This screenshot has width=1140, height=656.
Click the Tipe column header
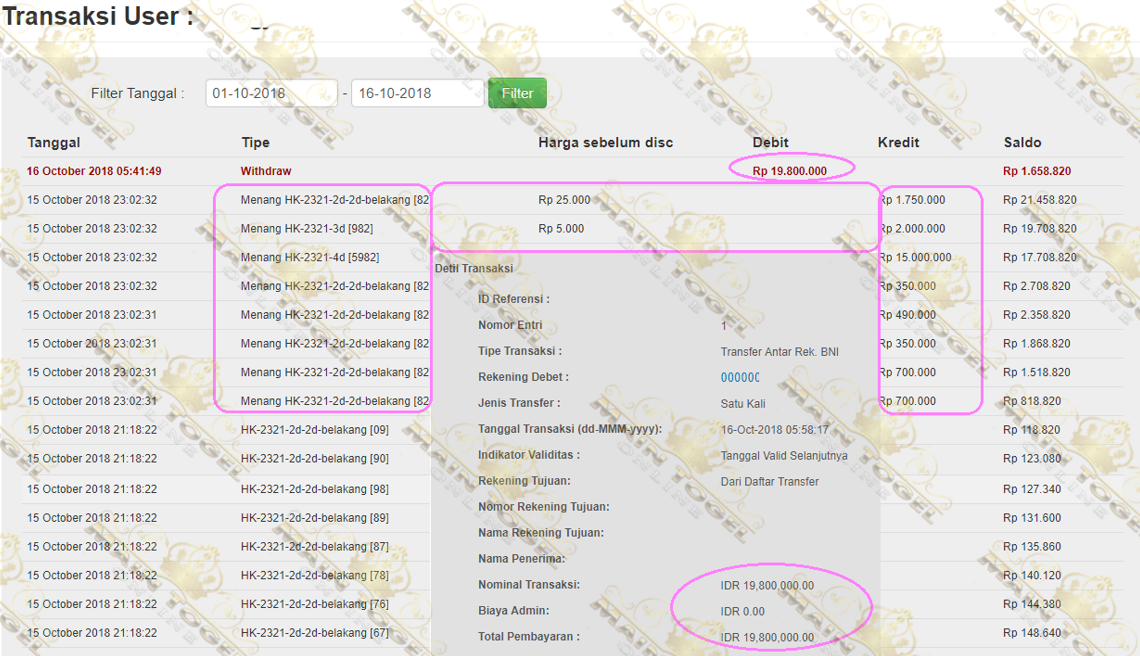(x=255, y=143)
